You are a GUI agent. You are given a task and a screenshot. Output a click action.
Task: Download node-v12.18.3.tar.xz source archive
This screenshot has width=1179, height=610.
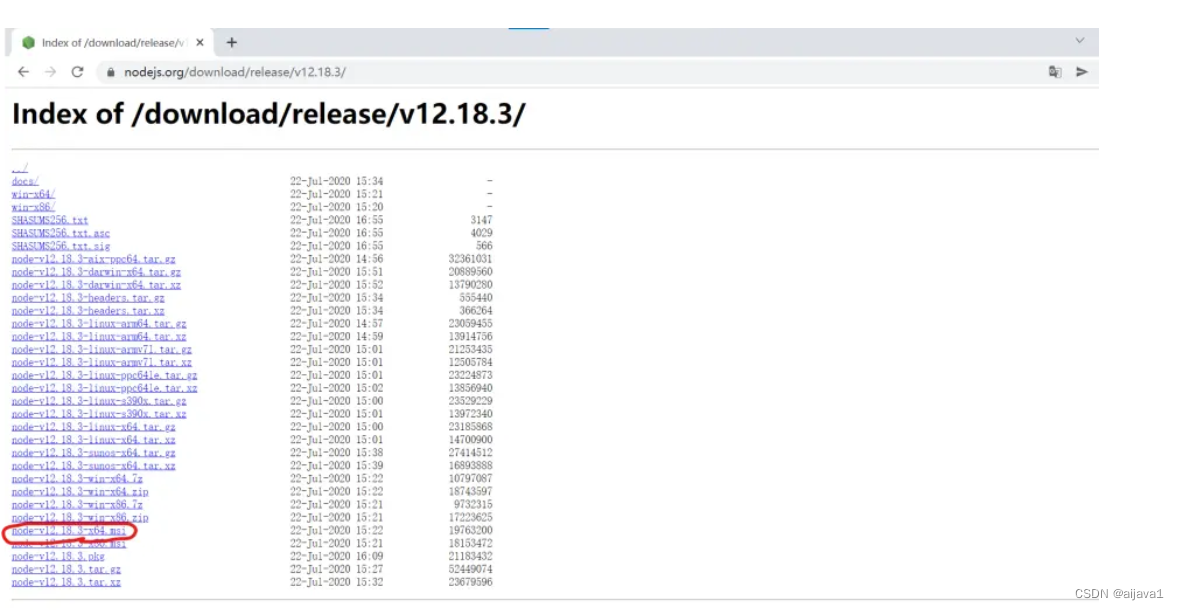click(x=66, y=582)
